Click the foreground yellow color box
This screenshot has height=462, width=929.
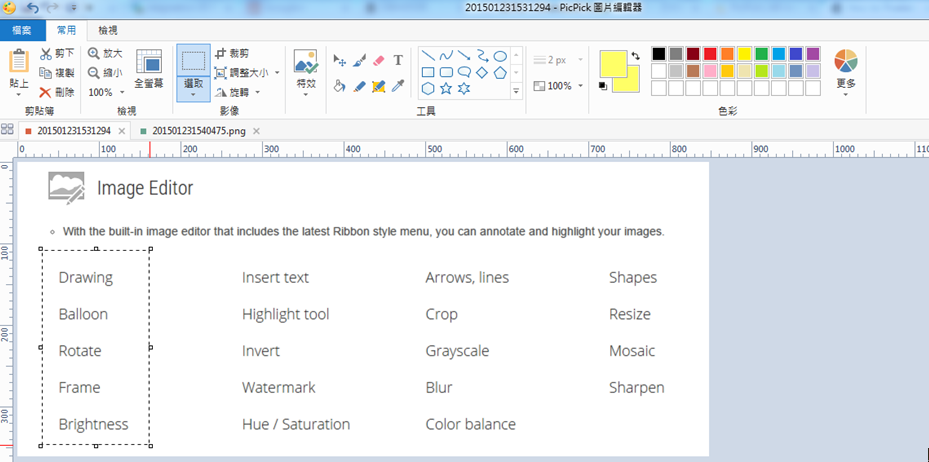pyautogui.click(x=613, y=64)
